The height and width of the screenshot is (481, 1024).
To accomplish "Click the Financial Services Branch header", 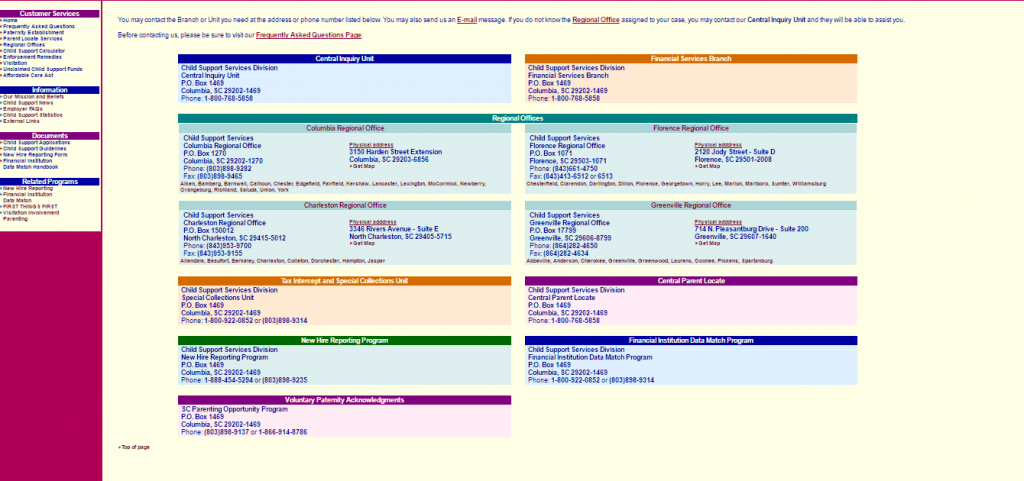I will tap(691, 59).
